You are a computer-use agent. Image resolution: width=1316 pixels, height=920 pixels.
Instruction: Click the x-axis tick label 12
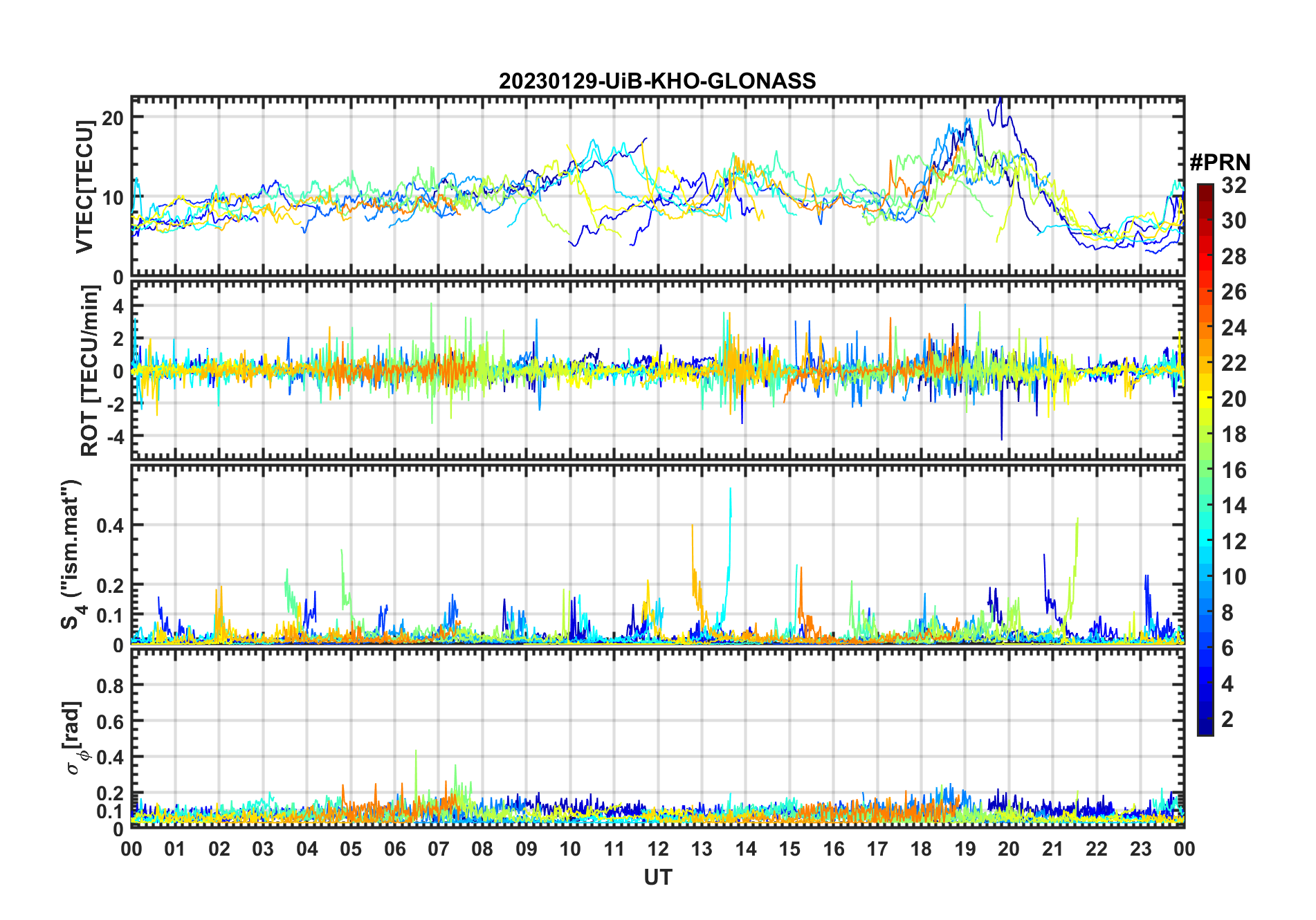[x=657, y=849]
